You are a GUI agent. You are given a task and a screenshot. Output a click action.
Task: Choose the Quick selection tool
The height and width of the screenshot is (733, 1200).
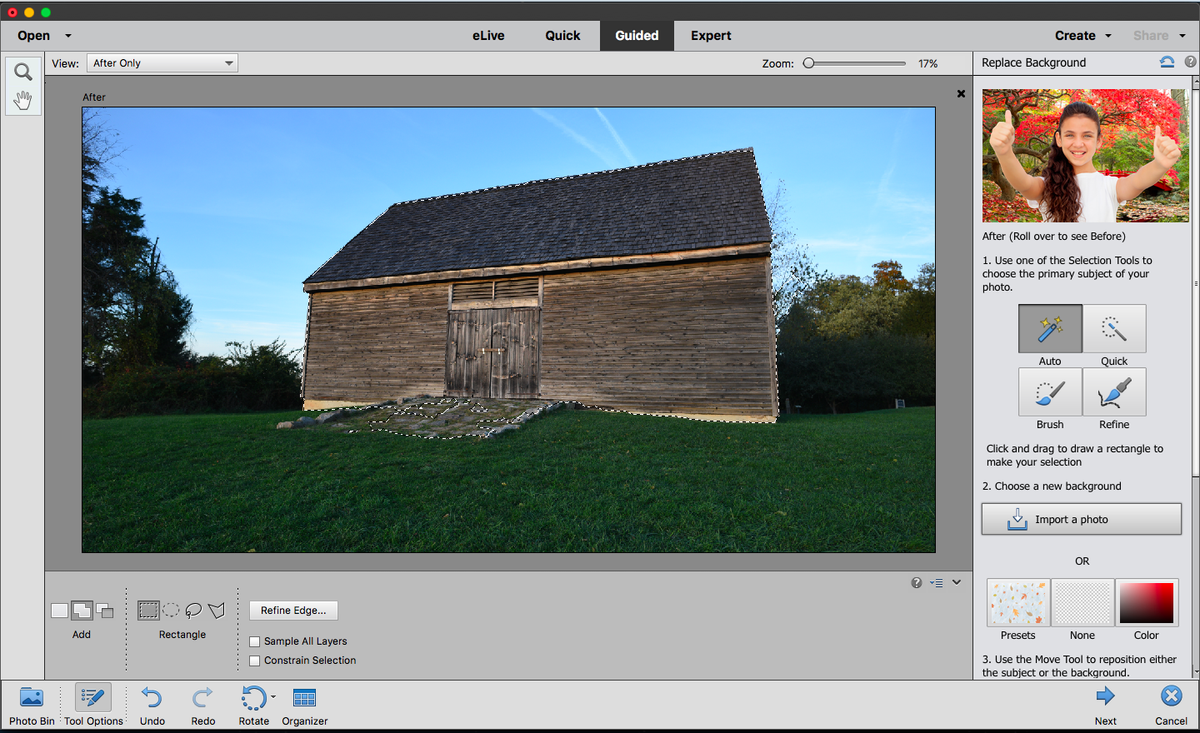pyautogui.click(x=1114, y=329)
